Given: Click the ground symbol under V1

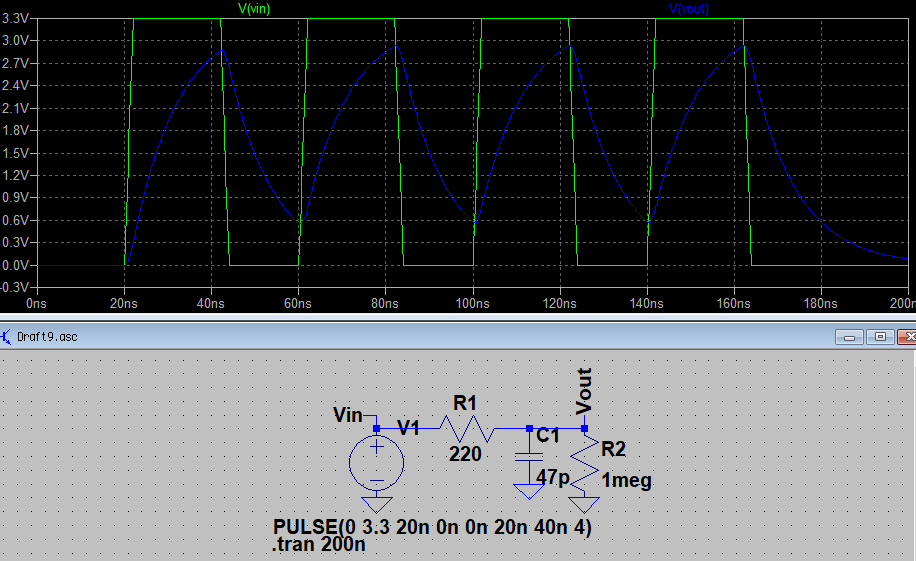Looking at the screenshot, I should coord(377,504).
